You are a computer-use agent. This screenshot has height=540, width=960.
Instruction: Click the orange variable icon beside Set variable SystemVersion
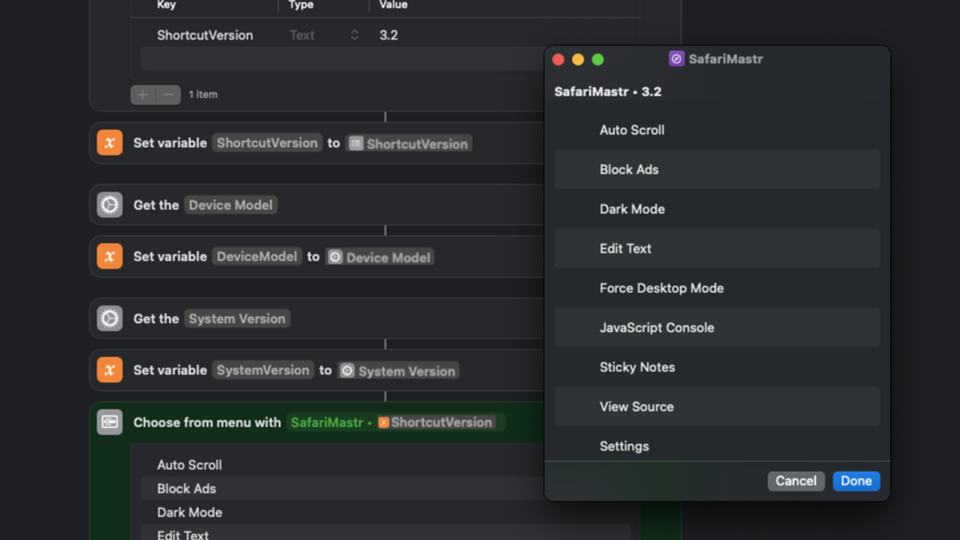[110, 370]
